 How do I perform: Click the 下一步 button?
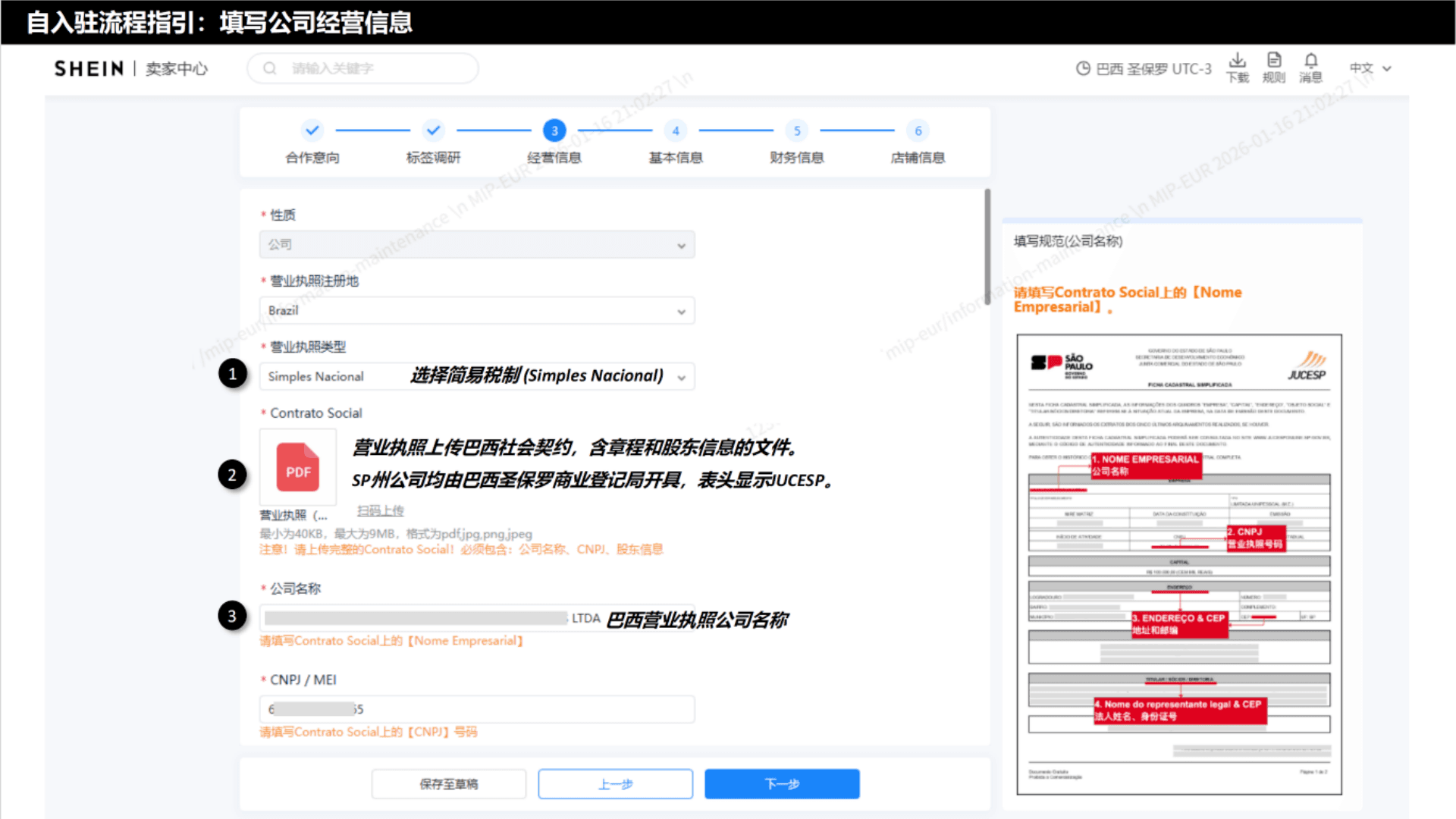[782, 783]
